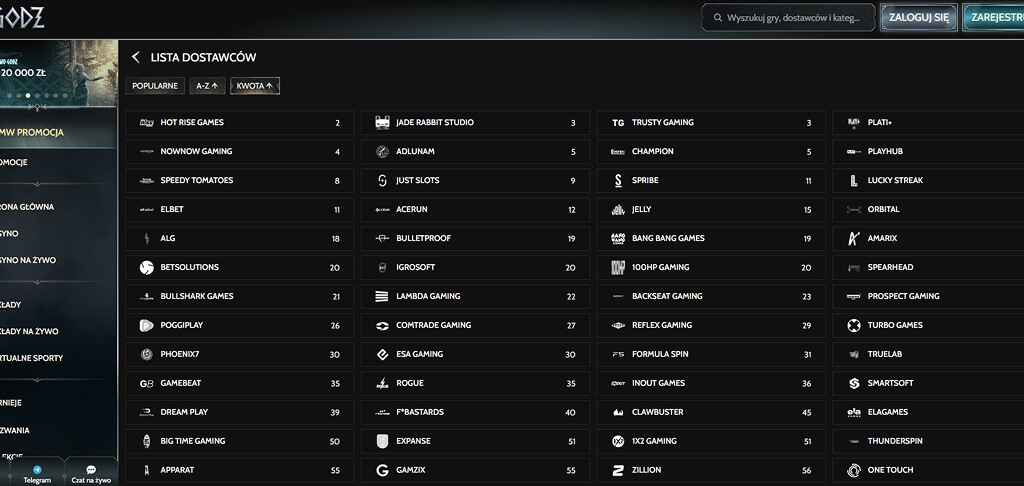1024x486 pixels.
Task: Click the 20 000 ZŁ promo banner
Action: tap(59, 72)
